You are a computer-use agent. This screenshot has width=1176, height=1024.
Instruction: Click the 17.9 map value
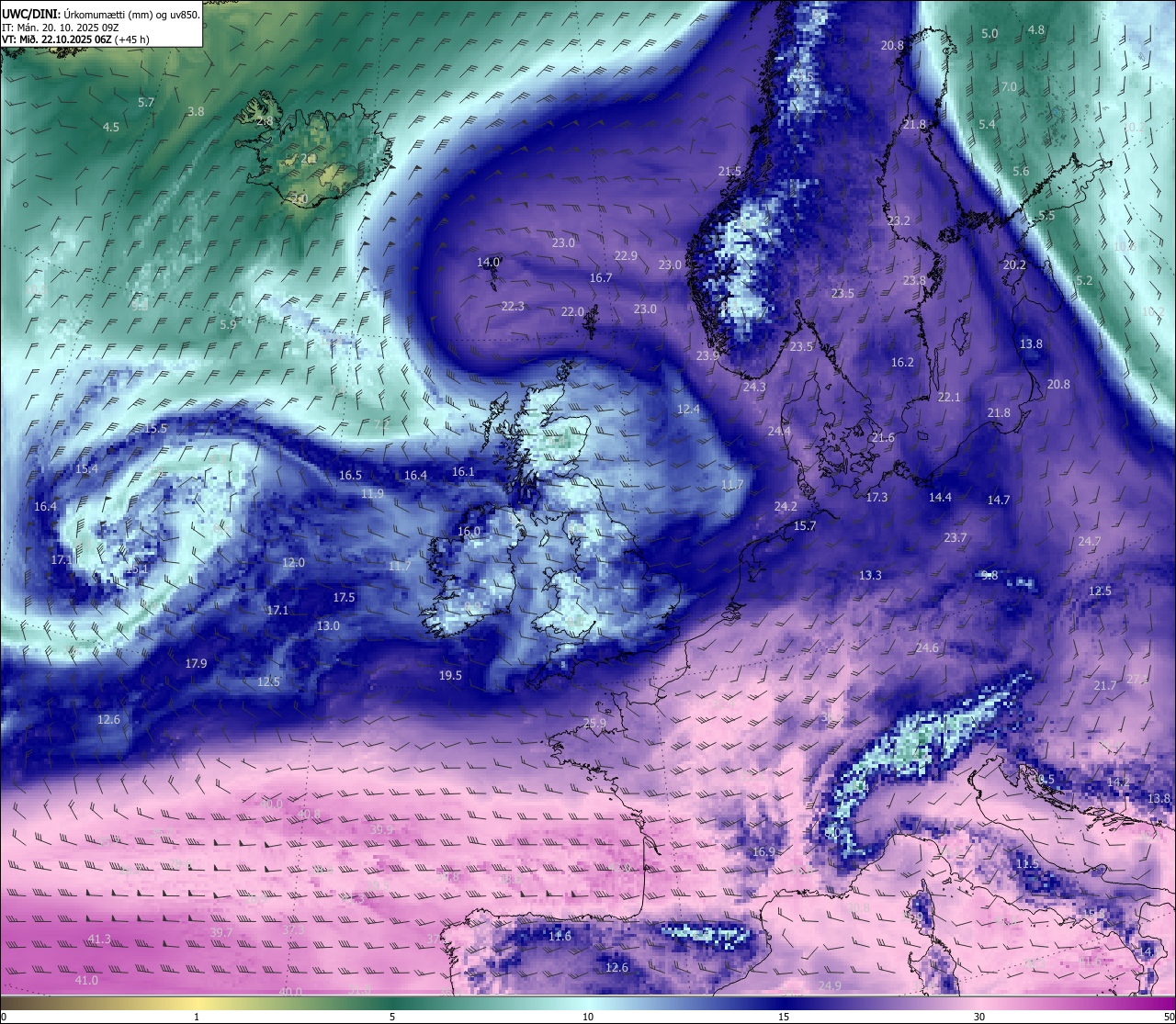tap(196, 663)
